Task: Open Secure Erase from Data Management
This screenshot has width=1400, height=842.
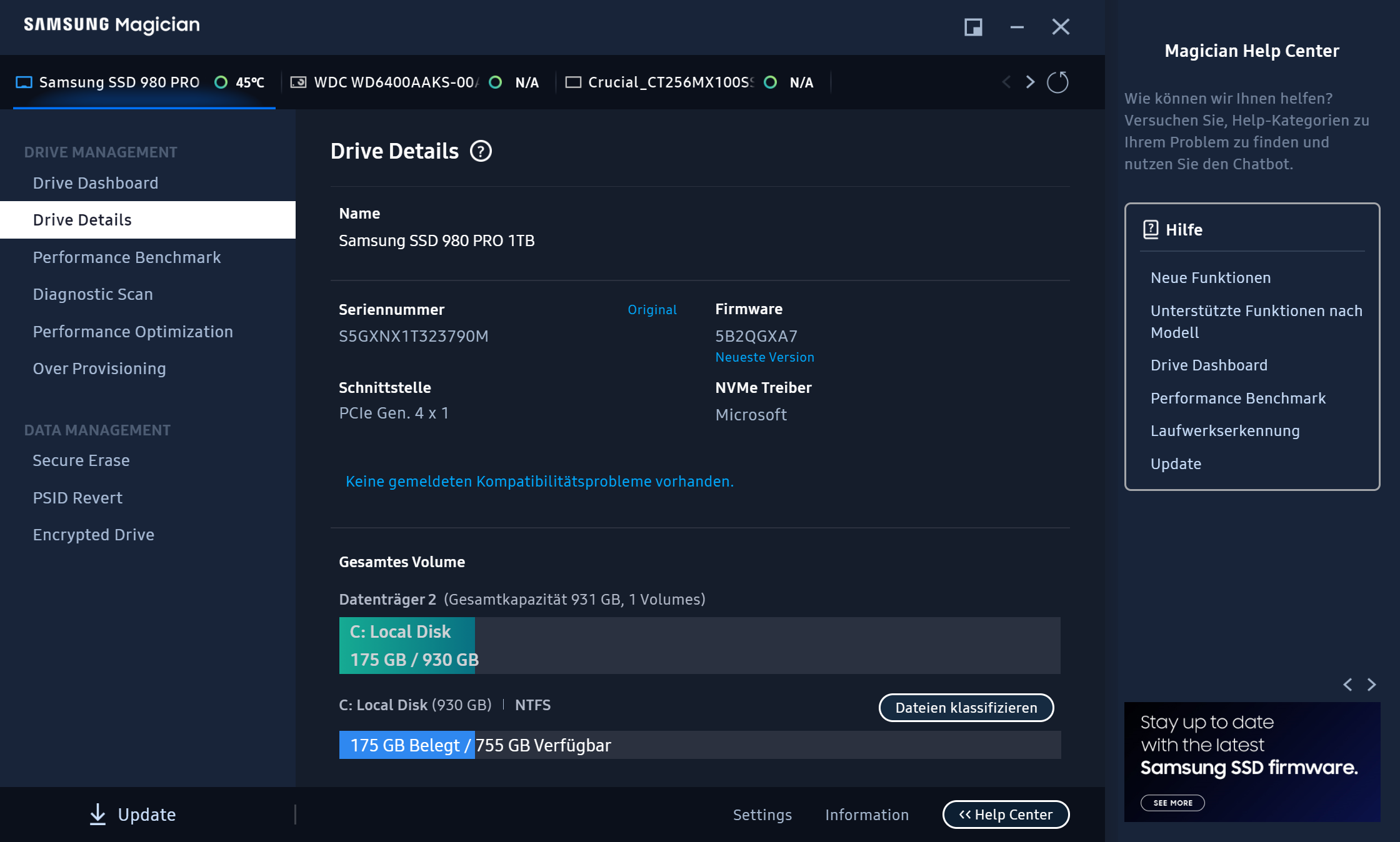Action: (x=81, y=460)
